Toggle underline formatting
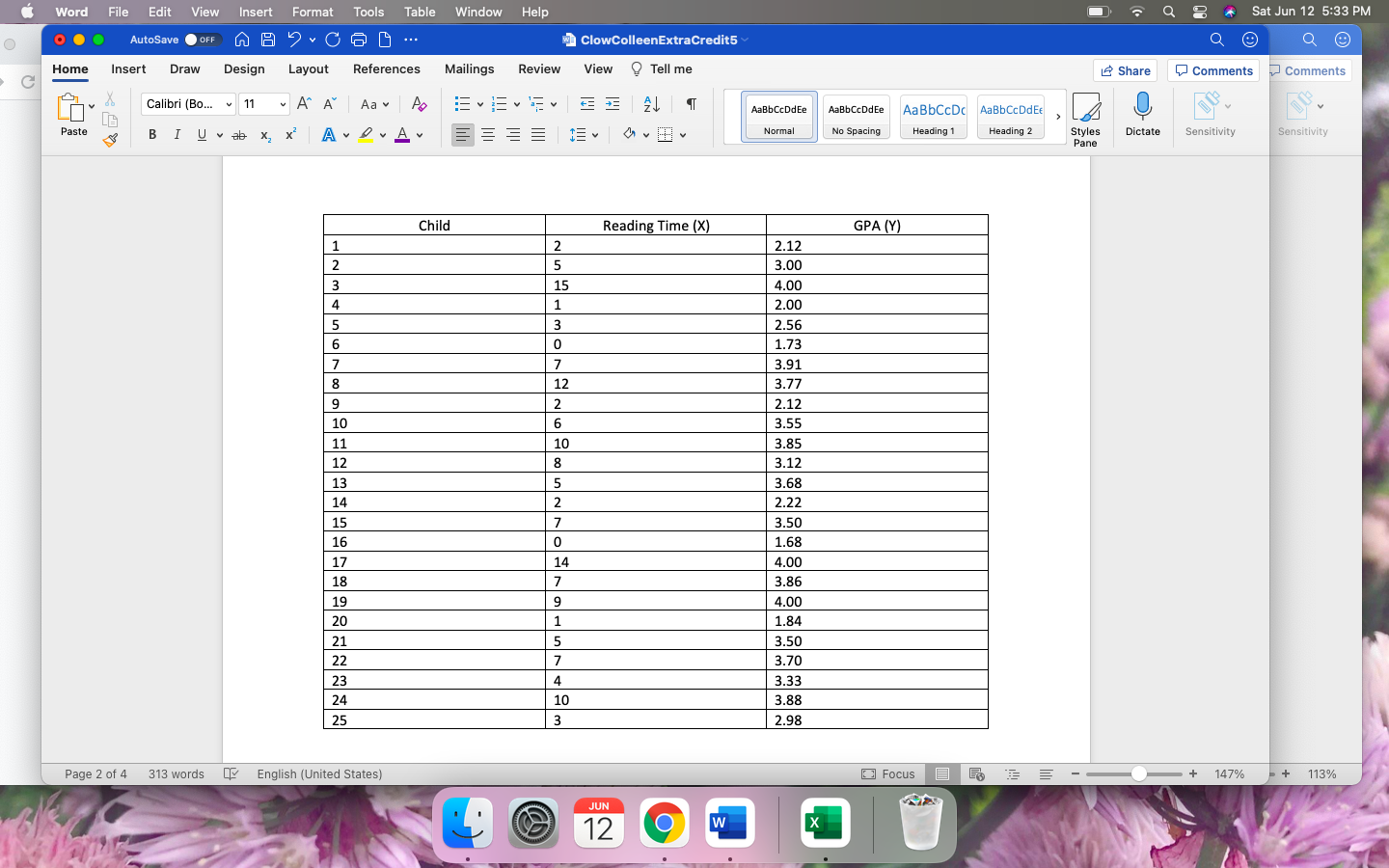This screenshot has width=1389, height=868. coord(202,135)
